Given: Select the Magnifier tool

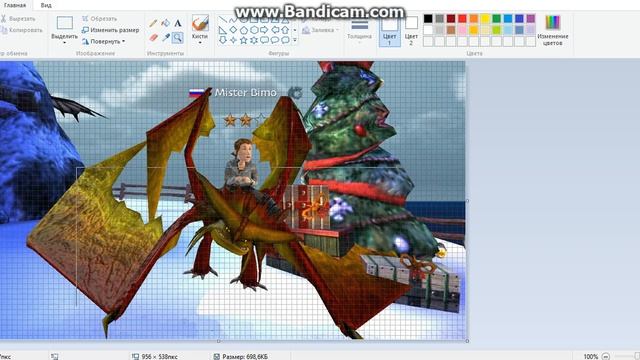Looking at the screenshot, I should point(178,38).
